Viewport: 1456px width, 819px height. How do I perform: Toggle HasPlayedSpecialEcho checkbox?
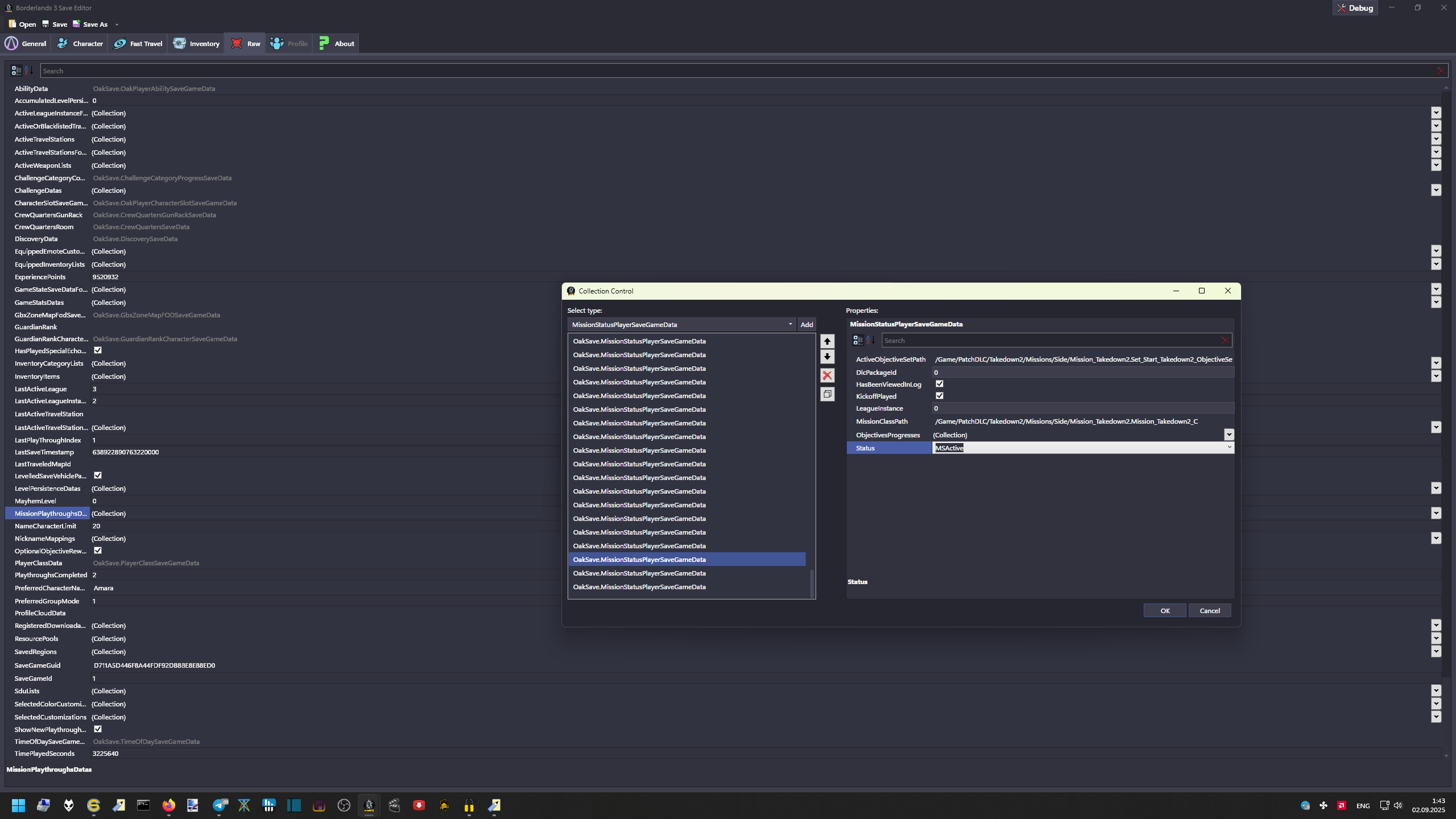click(98, 350)
